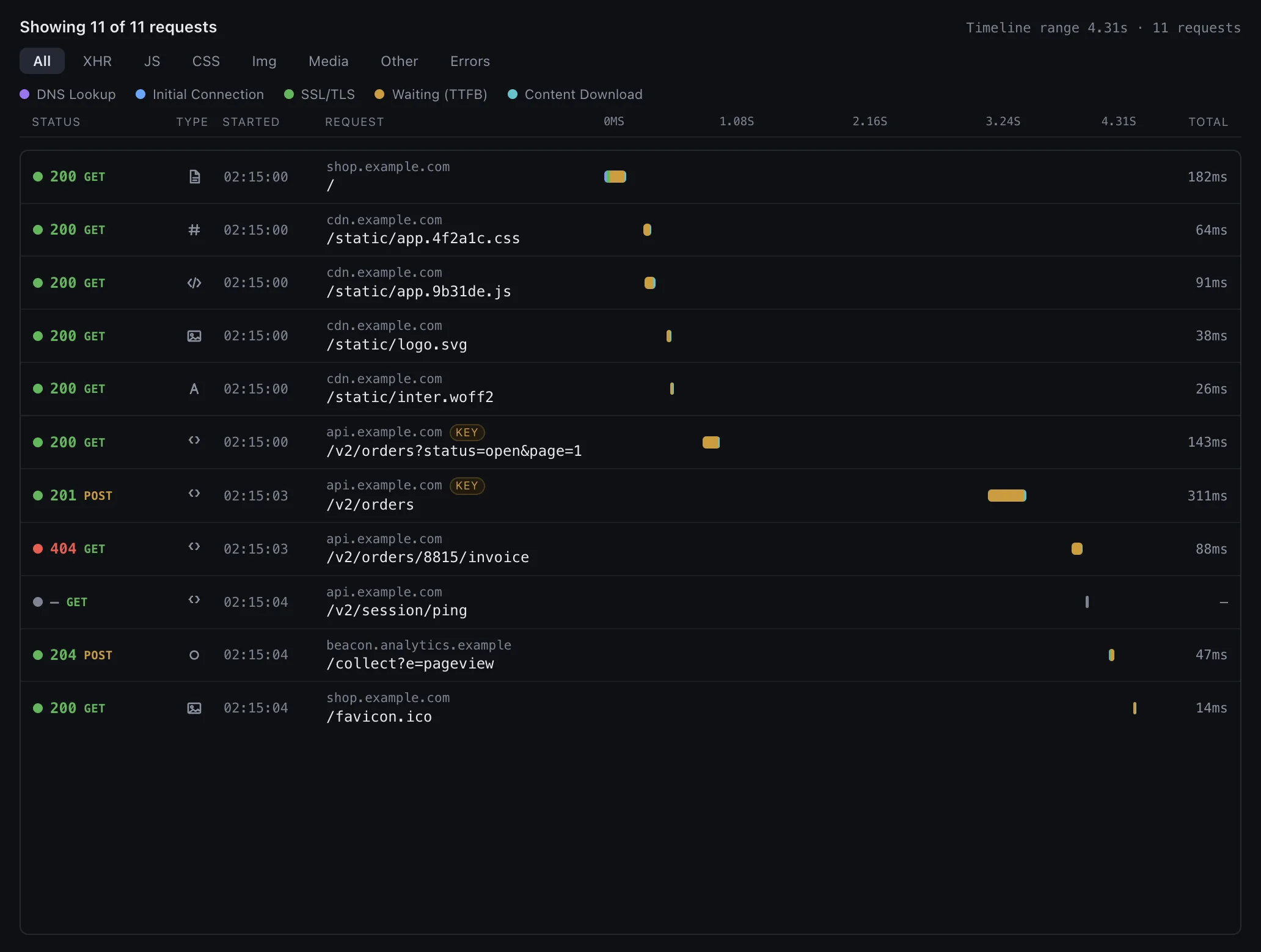Click the red status dot of the 404 request

[x=38, y=549]
